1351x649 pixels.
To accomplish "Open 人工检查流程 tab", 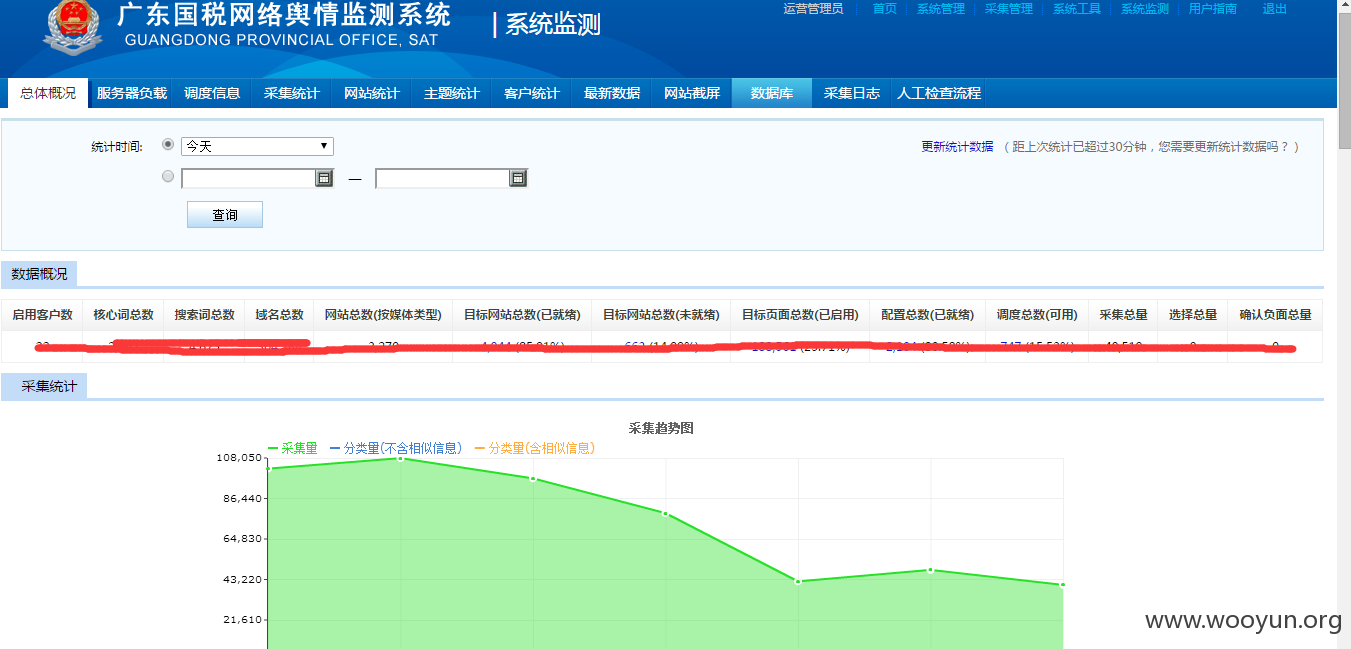I will [939, 93].
